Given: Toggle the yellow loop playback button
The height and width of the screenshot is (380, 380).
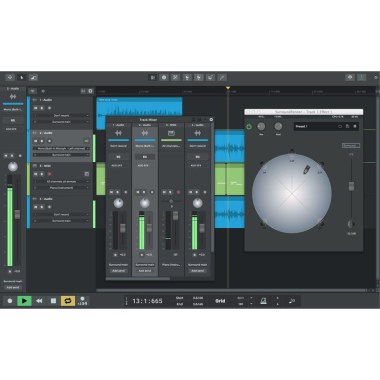Looking at the screenshot, I should [x=68, y=301].
